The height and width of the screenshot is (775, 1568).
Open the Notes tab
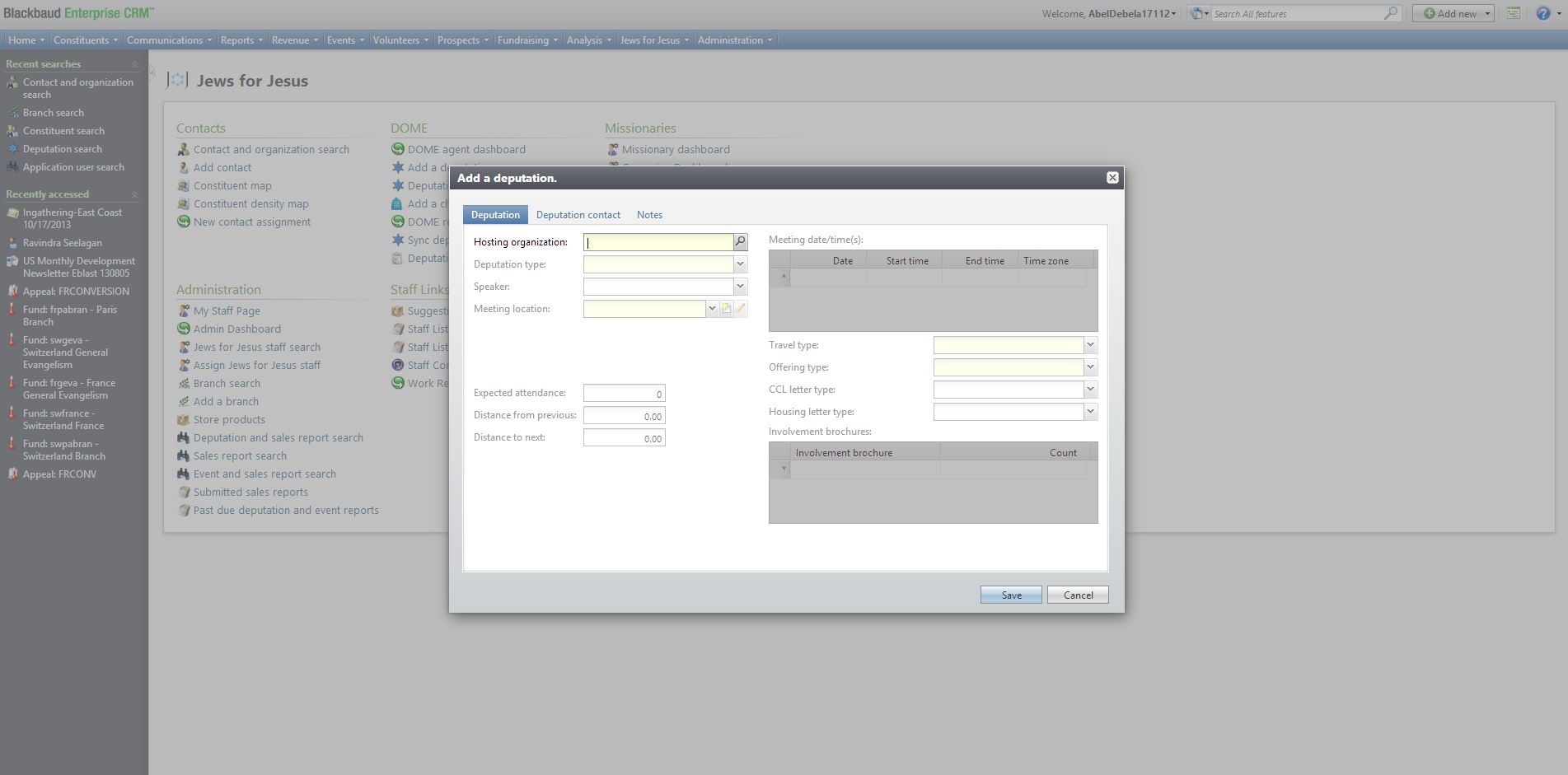[x=649, y=215]
